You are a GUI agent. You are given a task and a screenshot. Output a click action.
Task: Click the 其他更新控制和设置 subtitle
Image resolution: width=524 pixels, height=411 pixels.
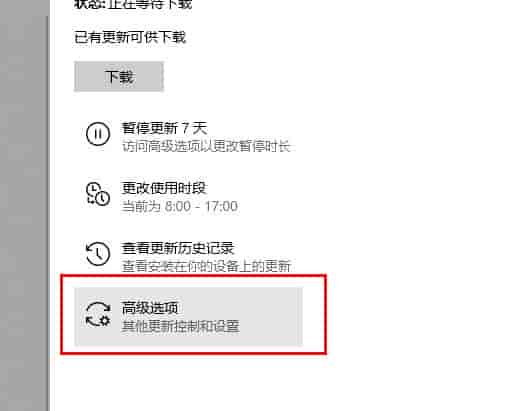[x=180, y=326]
